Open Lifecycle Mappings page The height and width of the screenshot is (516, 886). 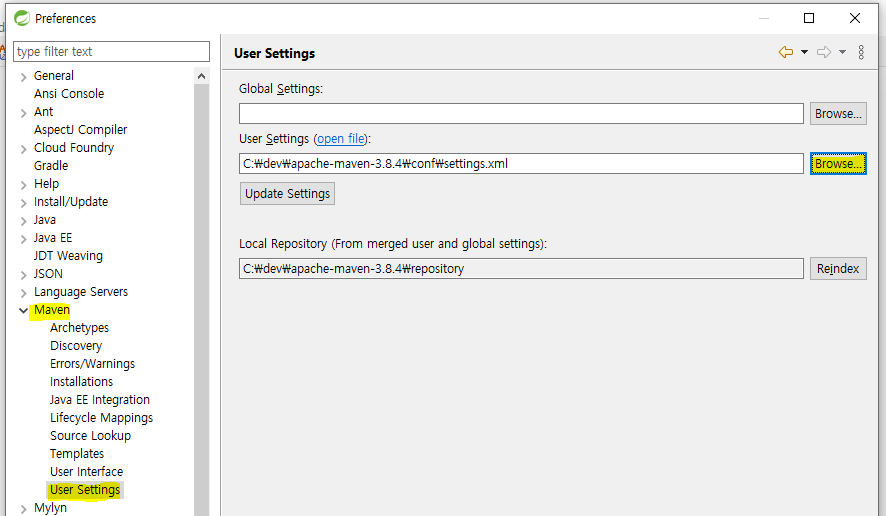(x=101, y=418)
